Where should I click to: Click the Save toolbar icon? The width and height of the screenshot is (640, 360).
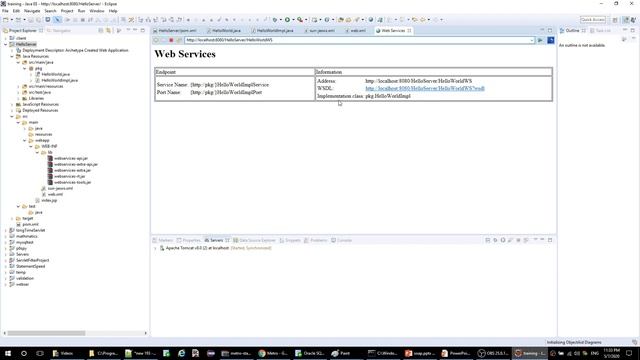tap(31, 20)
